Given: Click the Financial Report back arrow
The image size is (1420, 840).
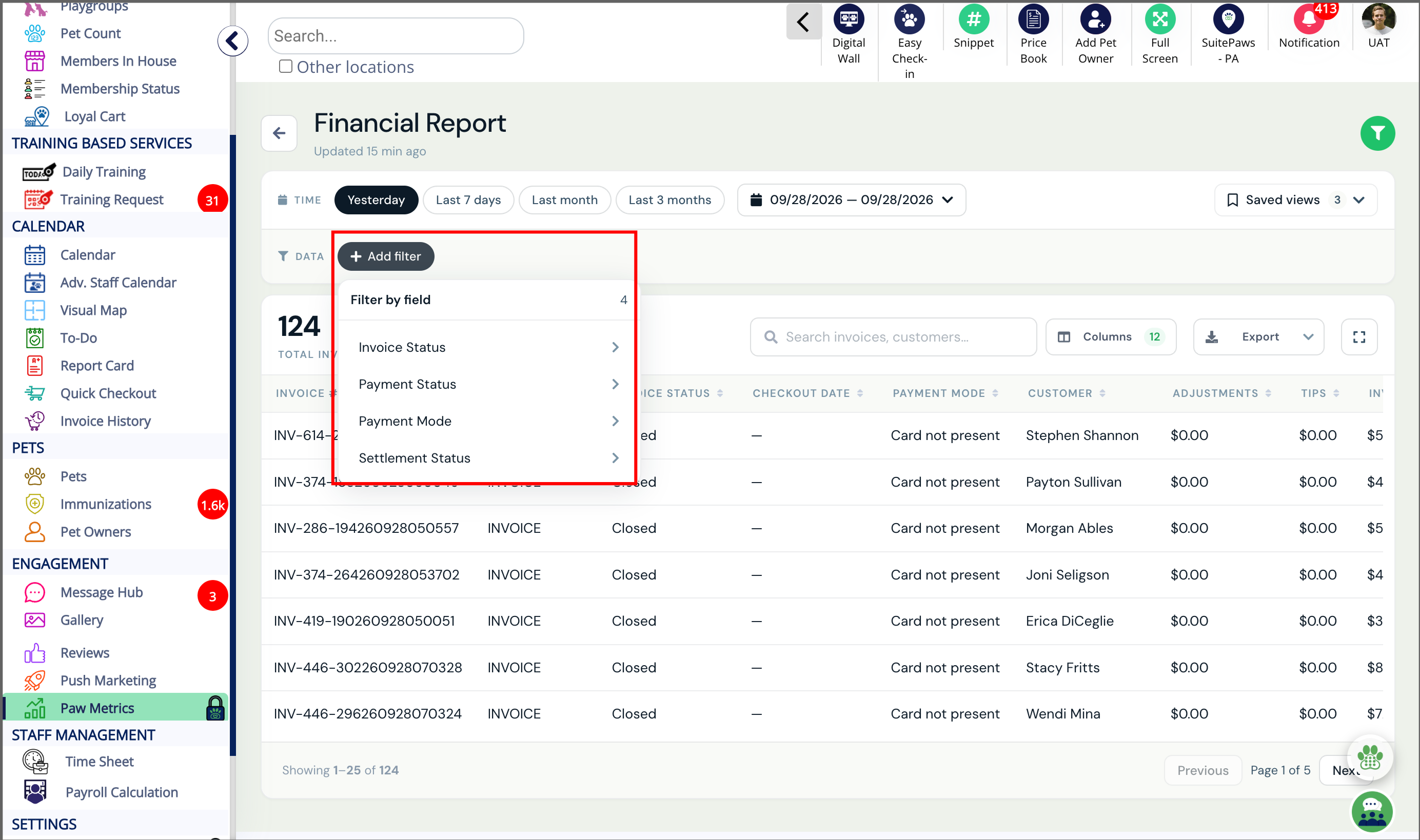Looking at the screenshot, I should (x=279, y=133).
